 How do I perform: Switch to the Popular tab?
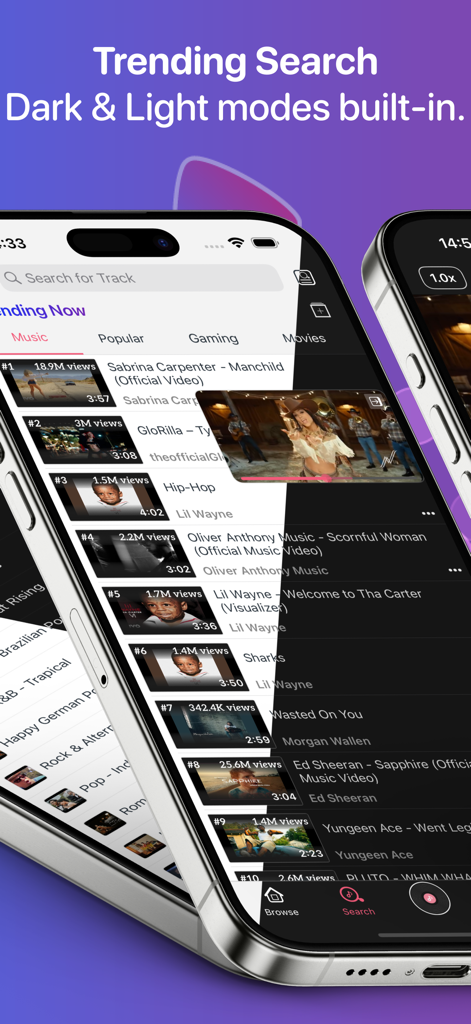pyautogui.click(x=121, y=338)
